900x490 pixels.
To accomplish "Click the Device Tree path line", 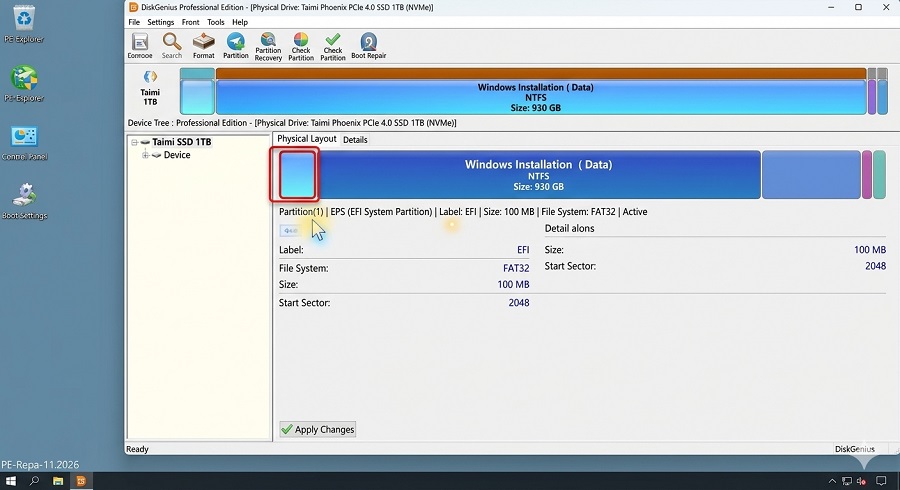I will (x=292, y=123).
